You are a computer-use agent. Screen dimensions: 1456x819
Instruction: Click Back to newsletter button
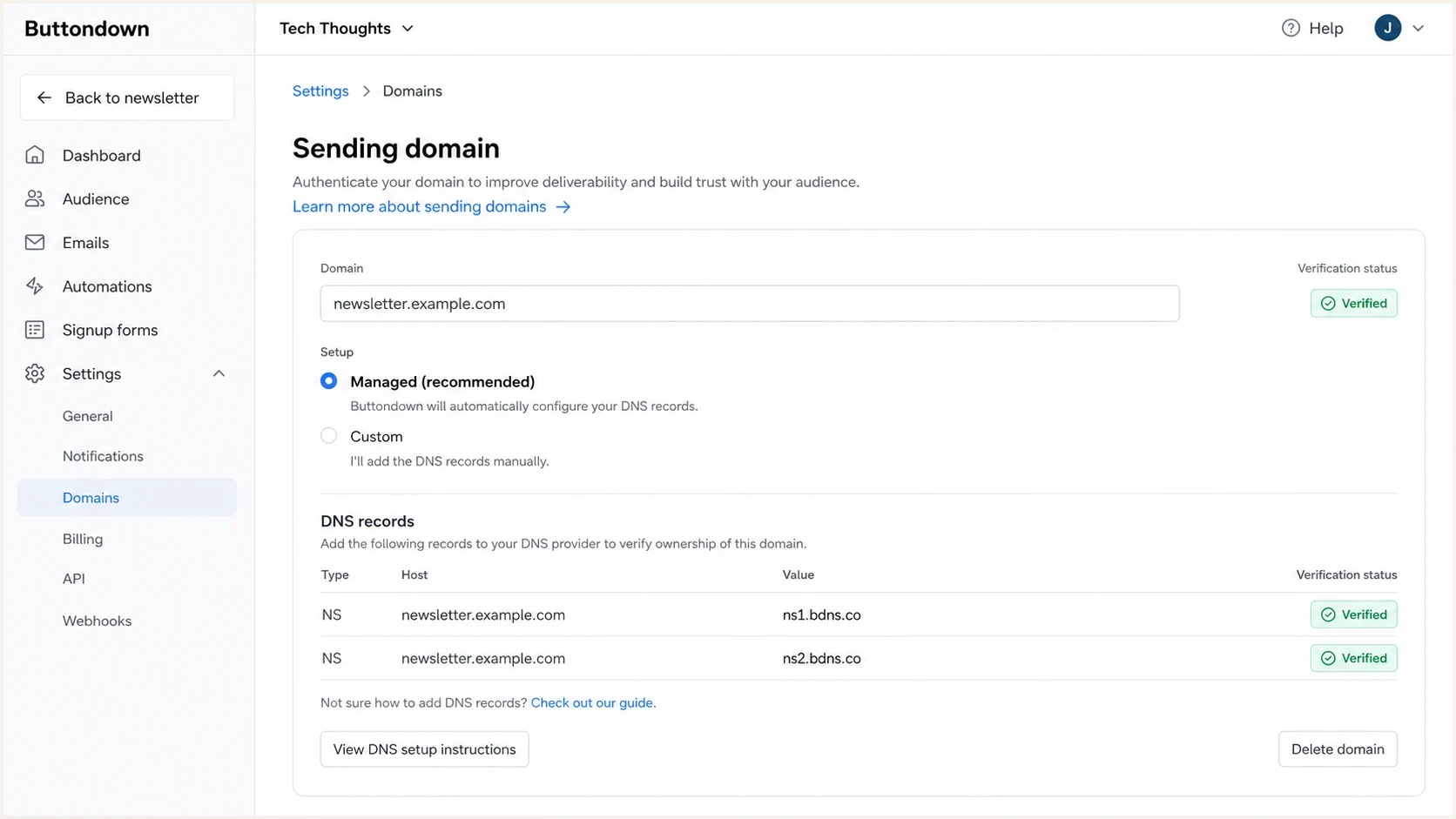[127, 97]
